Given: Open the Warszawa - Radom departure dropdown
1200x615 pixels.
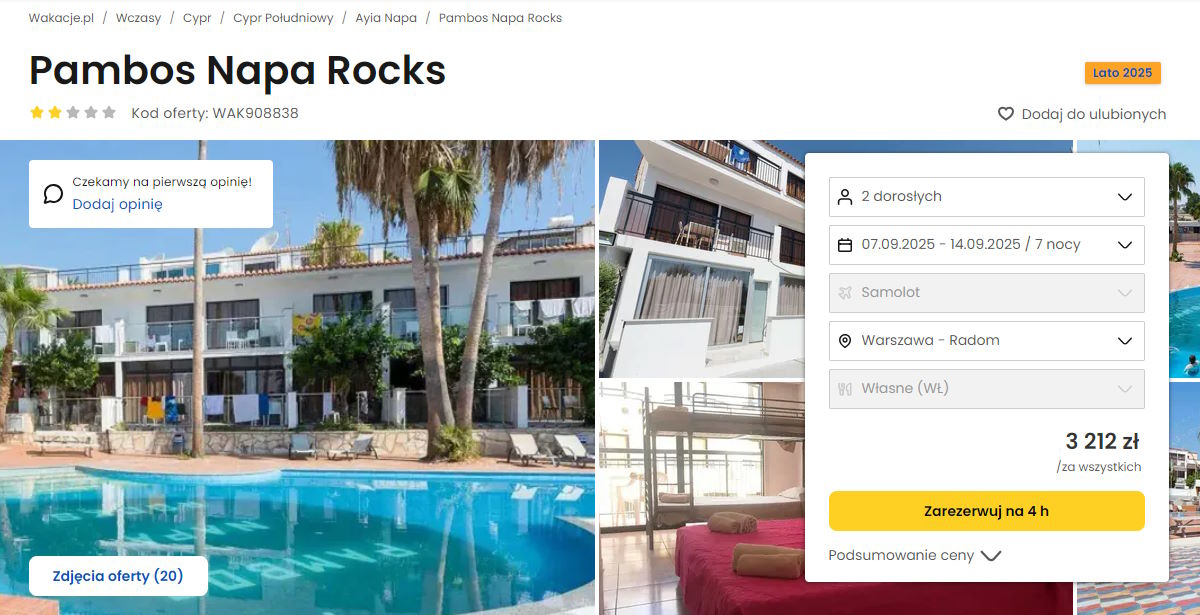Looking at the screenshot, I should (x=987, y=341).
